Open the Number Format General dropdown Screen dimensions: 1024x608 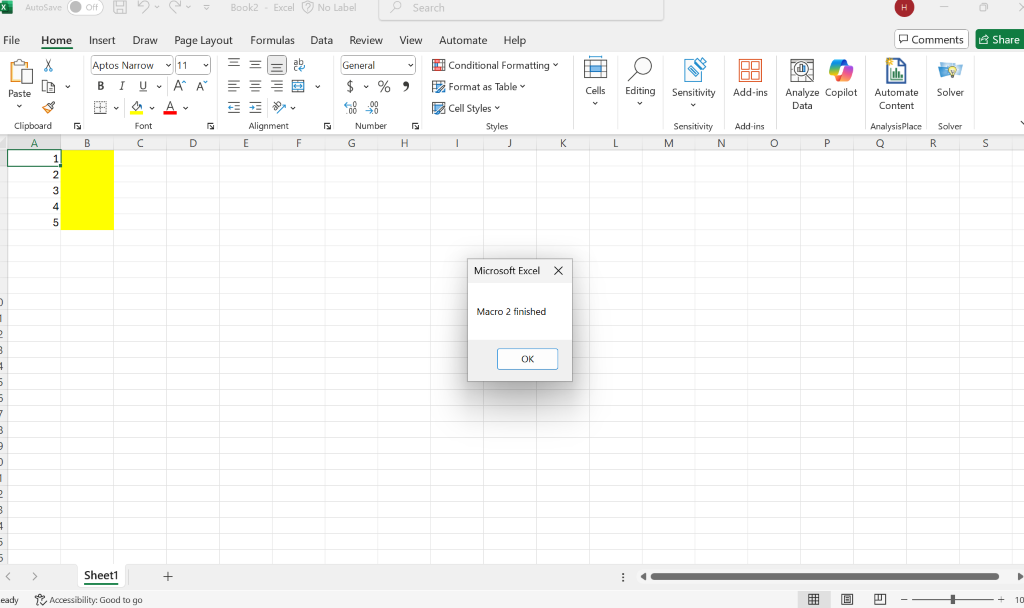point(410,65)
